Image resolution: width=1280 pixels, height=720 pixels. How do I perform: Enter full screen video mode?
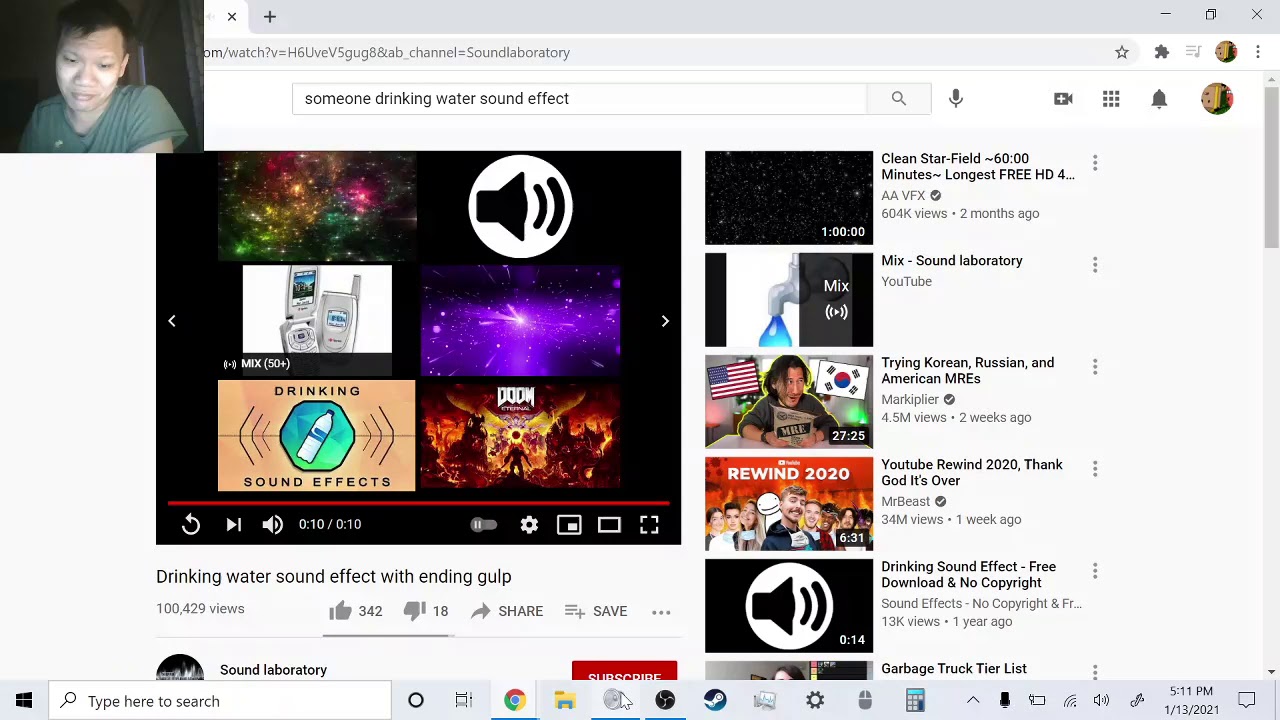click(649, 524)
